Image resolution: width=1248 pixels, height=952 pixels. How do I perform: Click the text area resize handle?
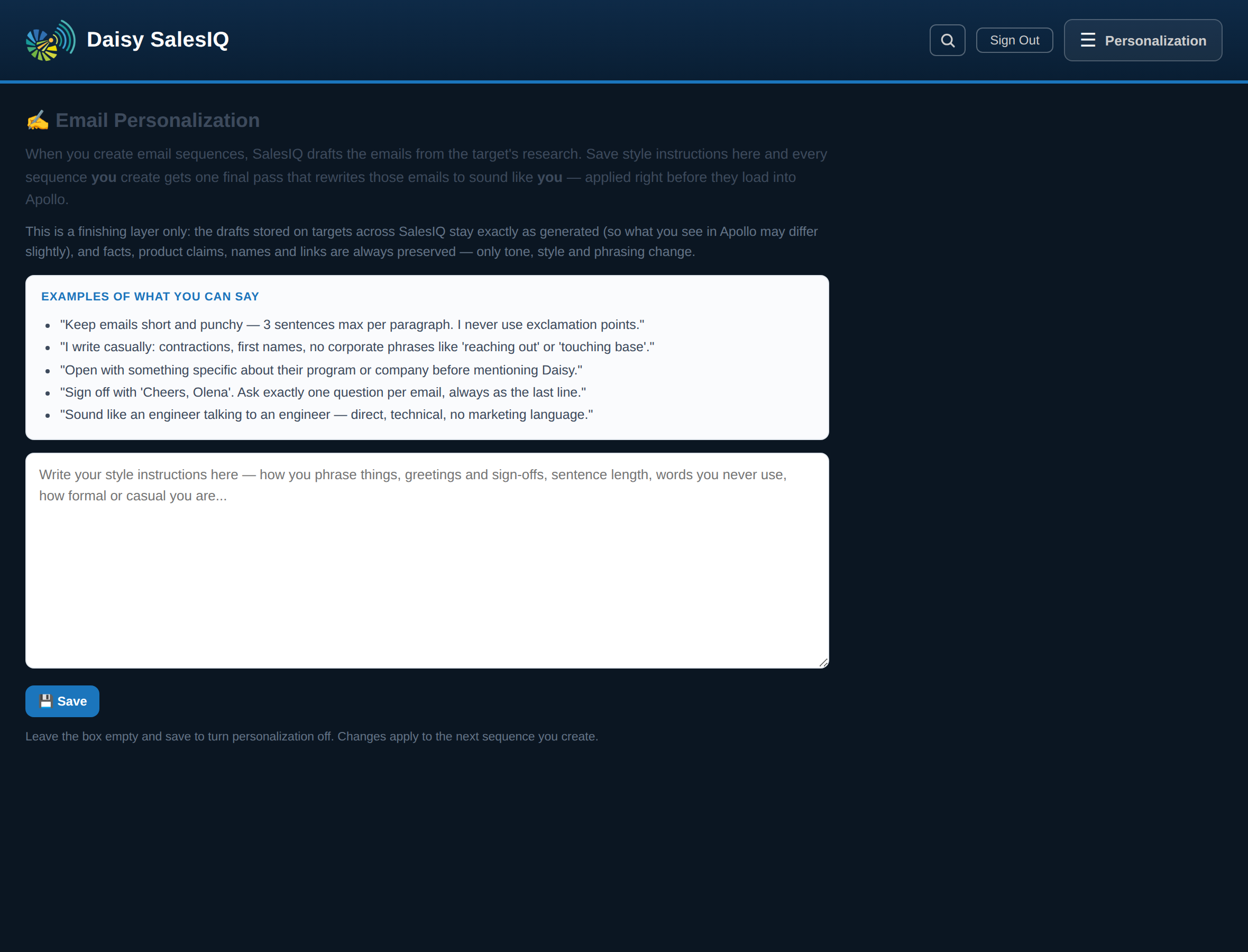click(823, 662)
